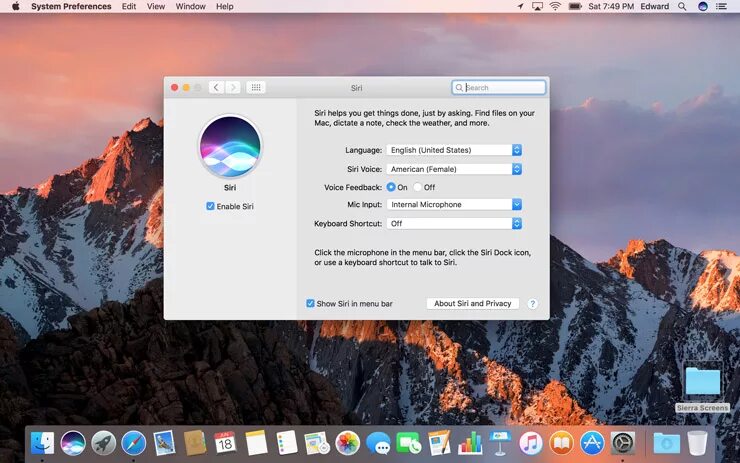Open Safari compass icon in Dock

tap(134, 443)
